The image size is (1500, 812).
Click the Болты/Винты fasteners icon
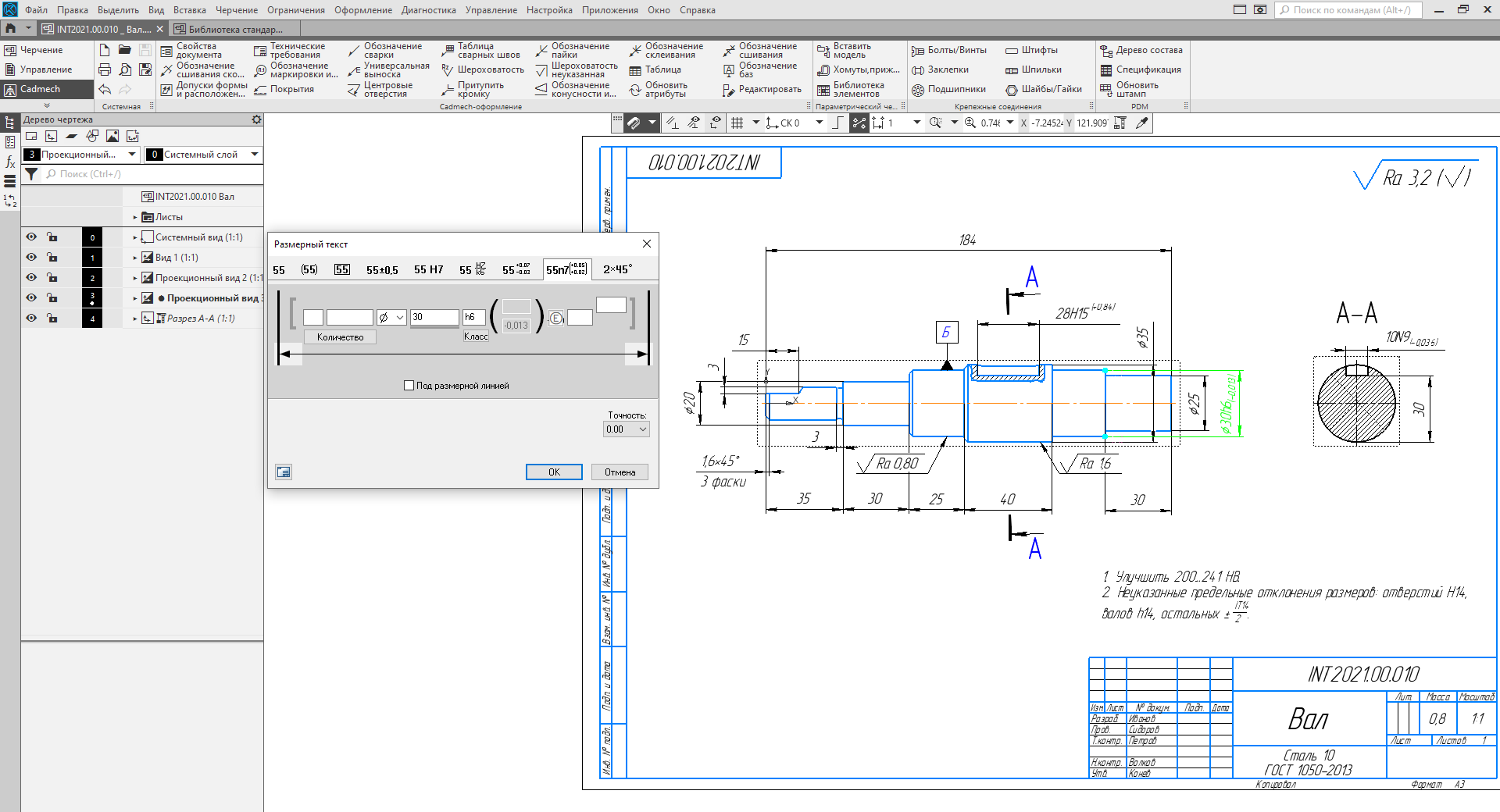[918, 51]
